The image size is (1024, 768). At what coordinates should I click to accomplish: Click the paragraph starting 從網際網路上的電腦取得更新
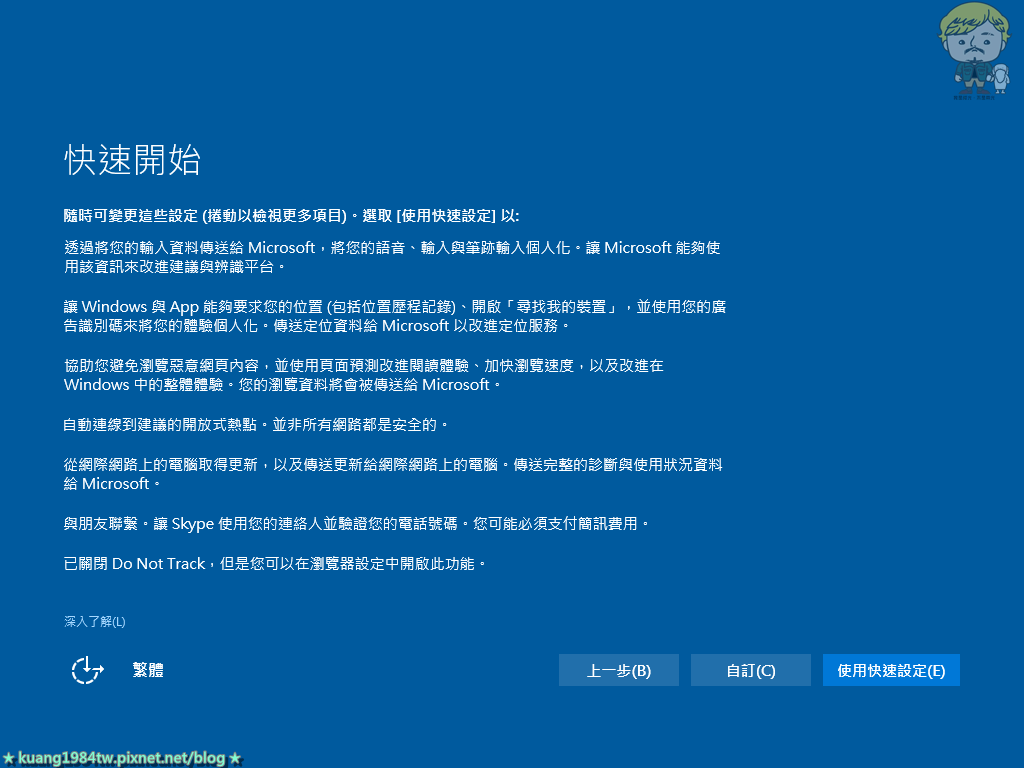point(393,474)
